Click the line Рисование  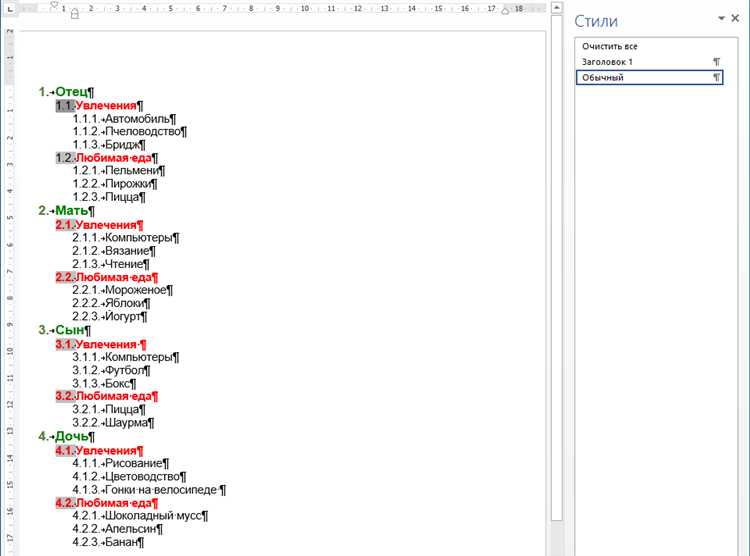tap(121, 464)
